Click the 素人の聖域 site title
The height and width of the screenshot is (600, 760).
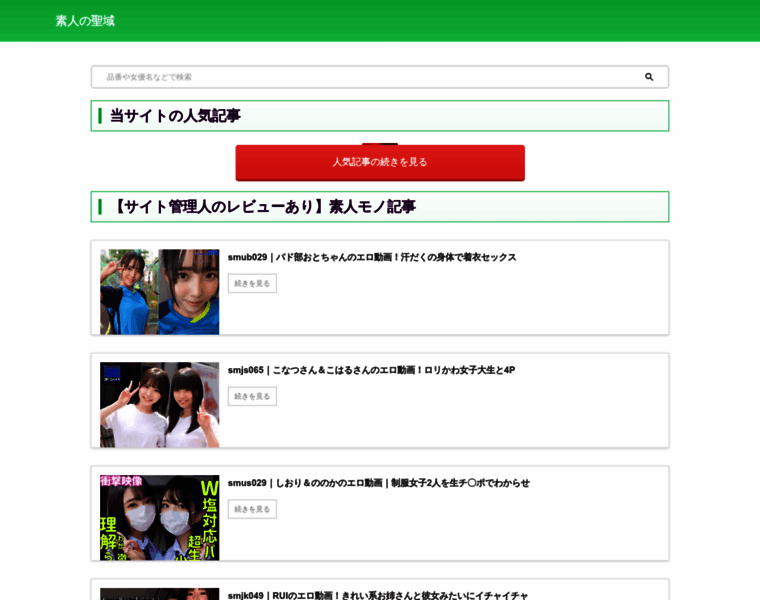(x=85, y=21)
